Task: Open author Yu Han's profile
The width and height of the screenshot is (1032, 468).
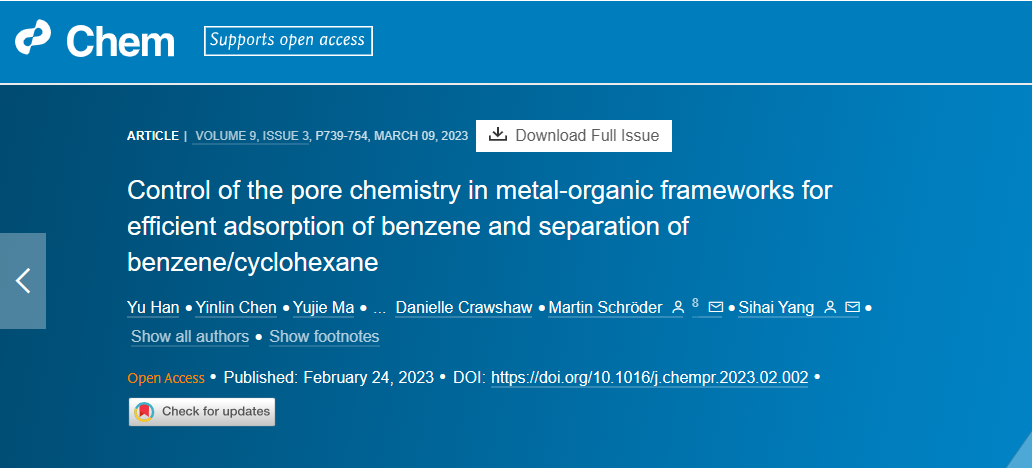Action: (153, 307)
